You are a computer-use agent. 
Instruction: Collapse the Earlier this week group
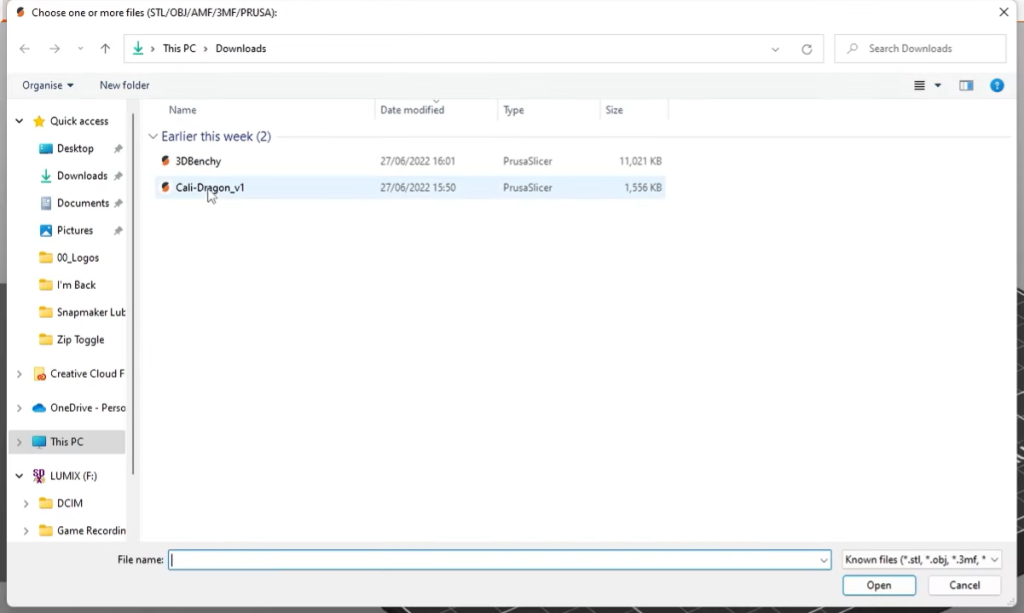coord(153,137)
